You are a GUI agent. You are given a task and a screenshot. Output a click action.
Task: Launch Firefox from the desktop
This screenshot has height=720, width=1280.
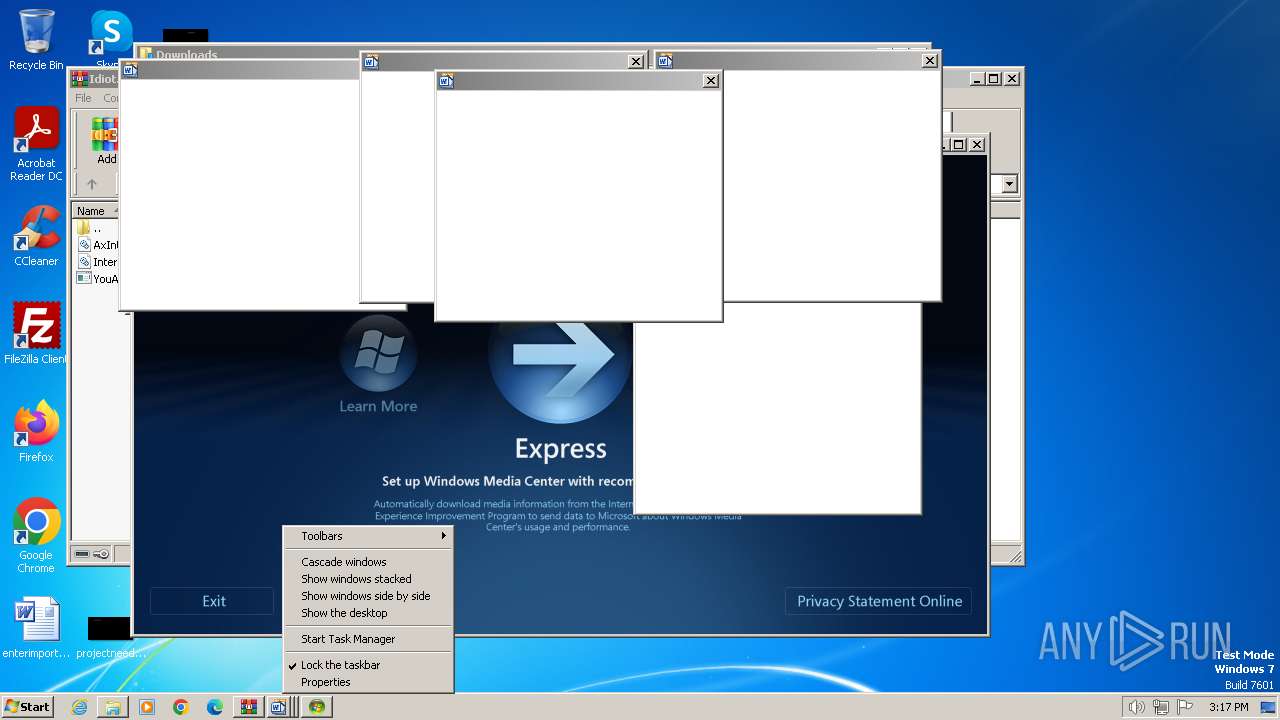(x=36, y=431)
